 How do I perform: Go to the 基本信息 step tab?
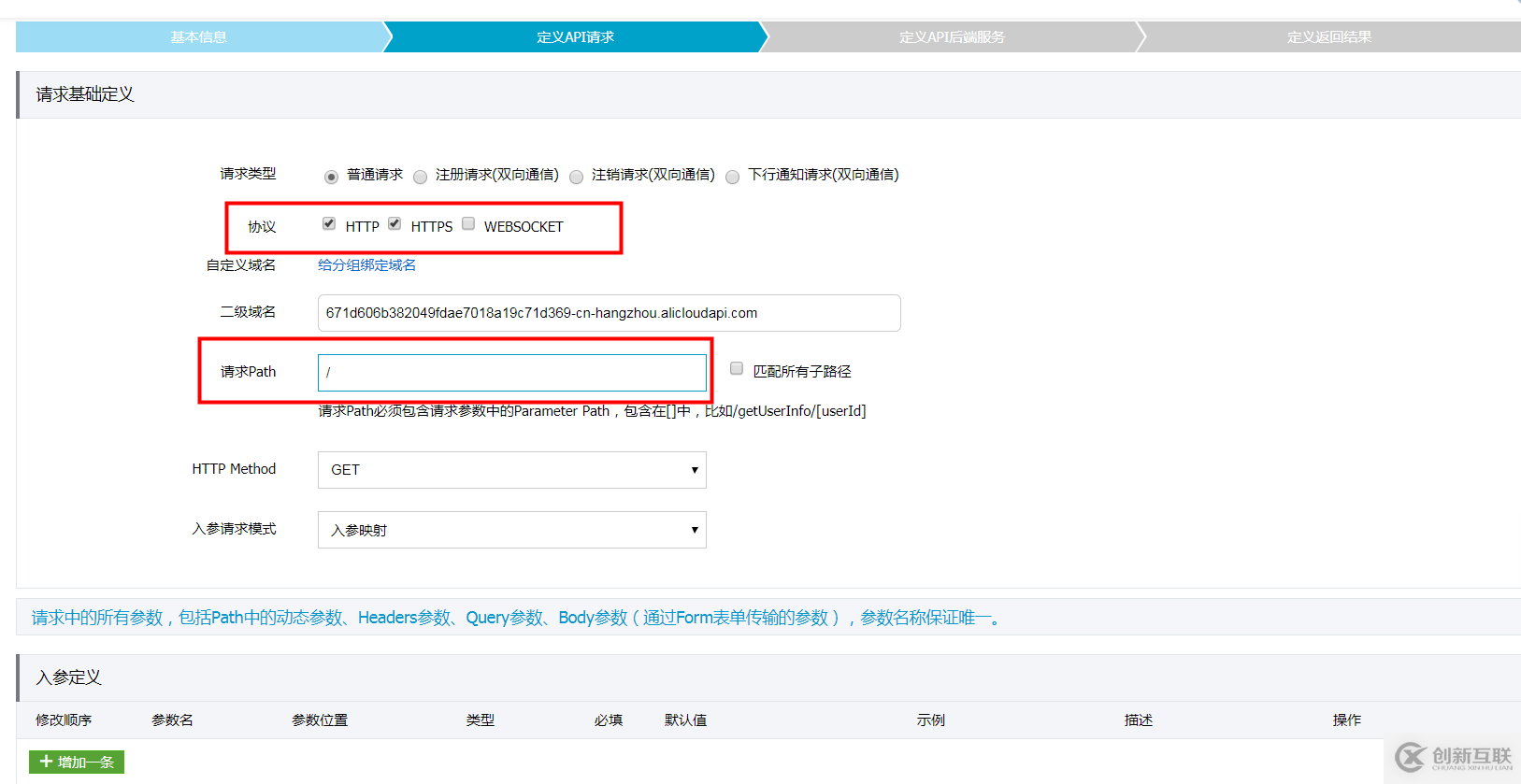(199, 36)
